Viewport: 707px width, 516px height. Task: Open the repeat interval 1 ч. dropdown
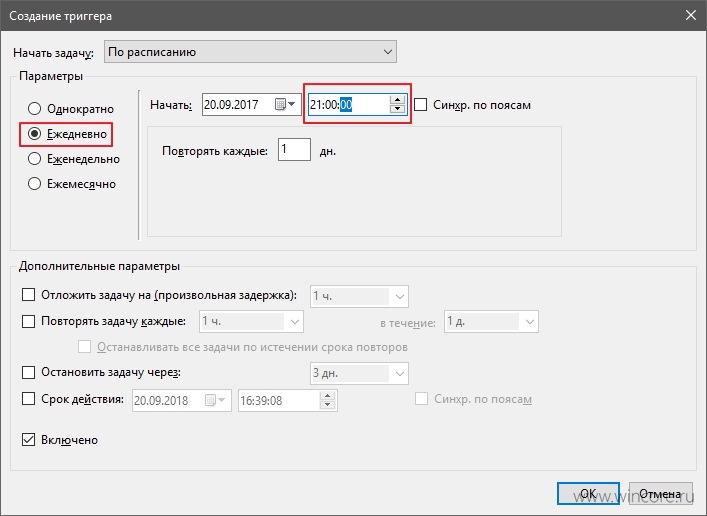point(251,322)
